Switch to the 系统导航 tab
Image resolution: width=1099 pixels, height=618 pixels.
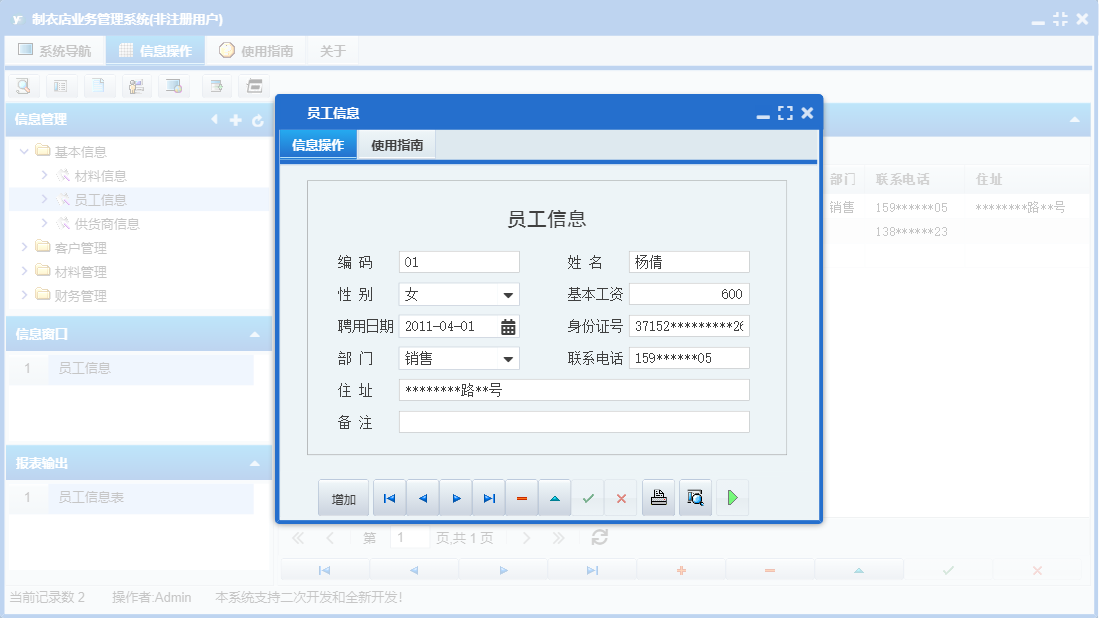55,49
